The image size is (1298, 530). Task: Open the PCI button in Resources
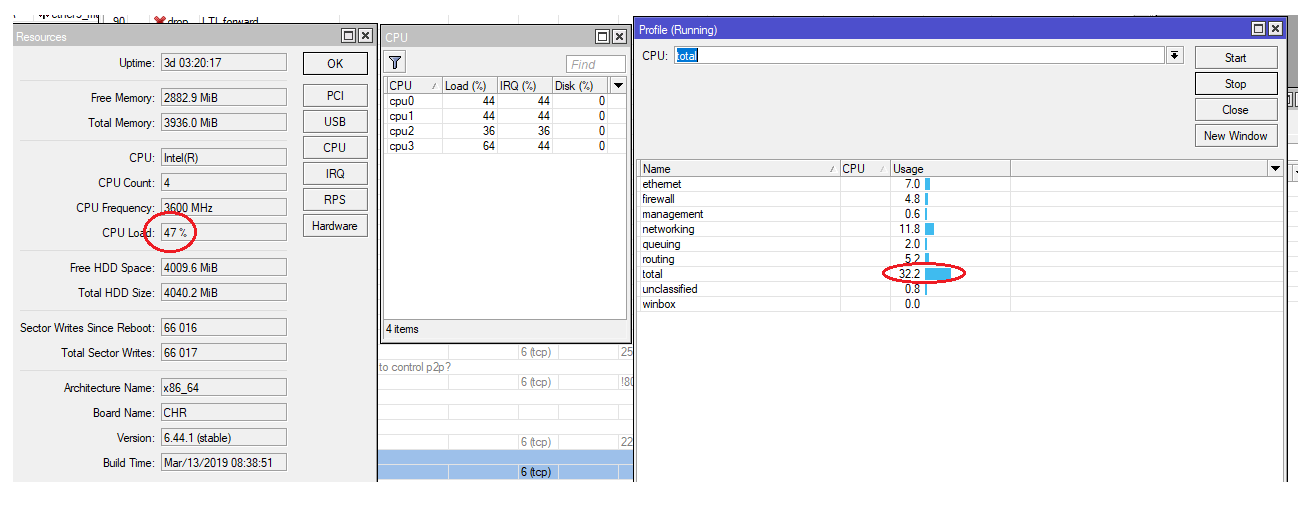click(335, 96)
